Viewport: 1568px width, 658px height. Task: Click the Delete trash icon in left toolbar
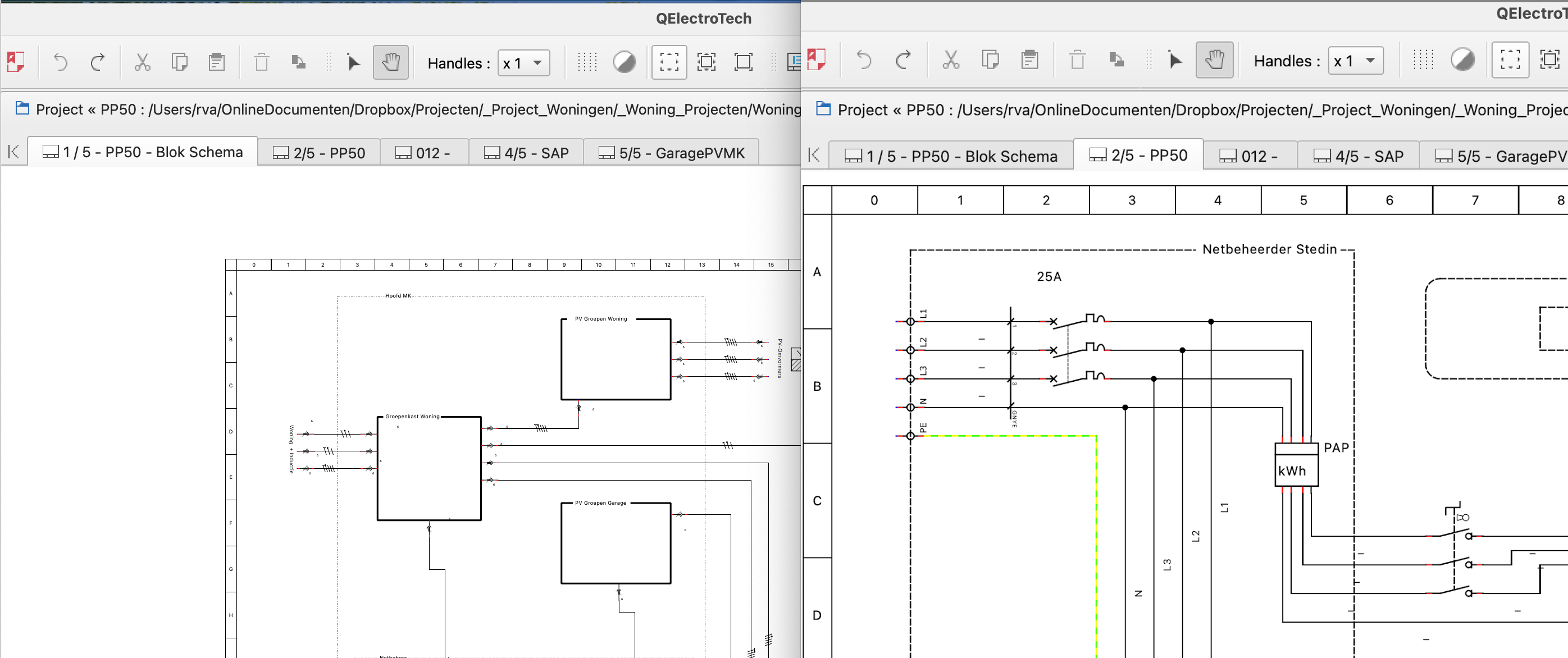(x=261, y=62)
